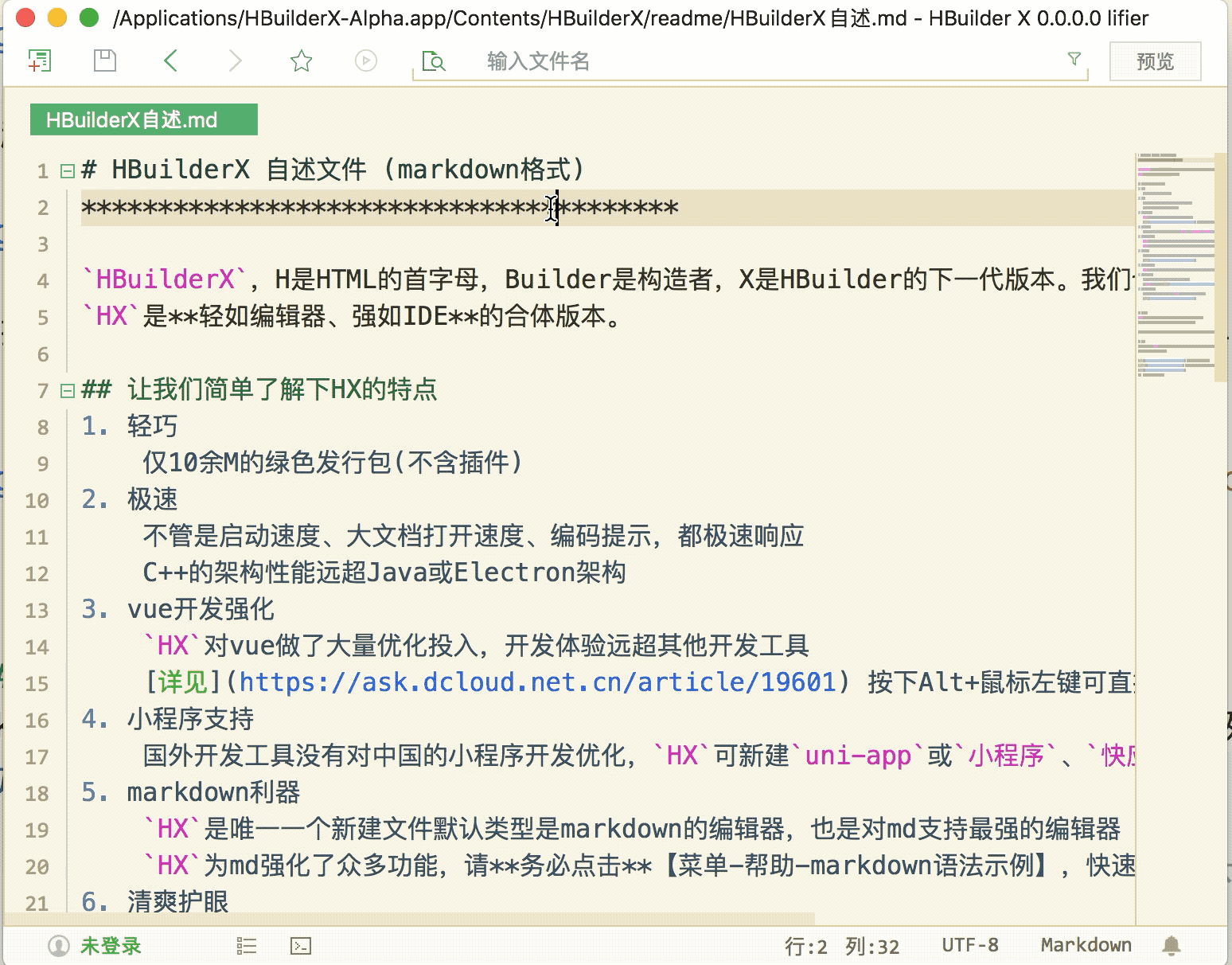This screenshot has width=1232, height=965.
Task: Open the UTF-8 encoding selector
Action: 970,945
